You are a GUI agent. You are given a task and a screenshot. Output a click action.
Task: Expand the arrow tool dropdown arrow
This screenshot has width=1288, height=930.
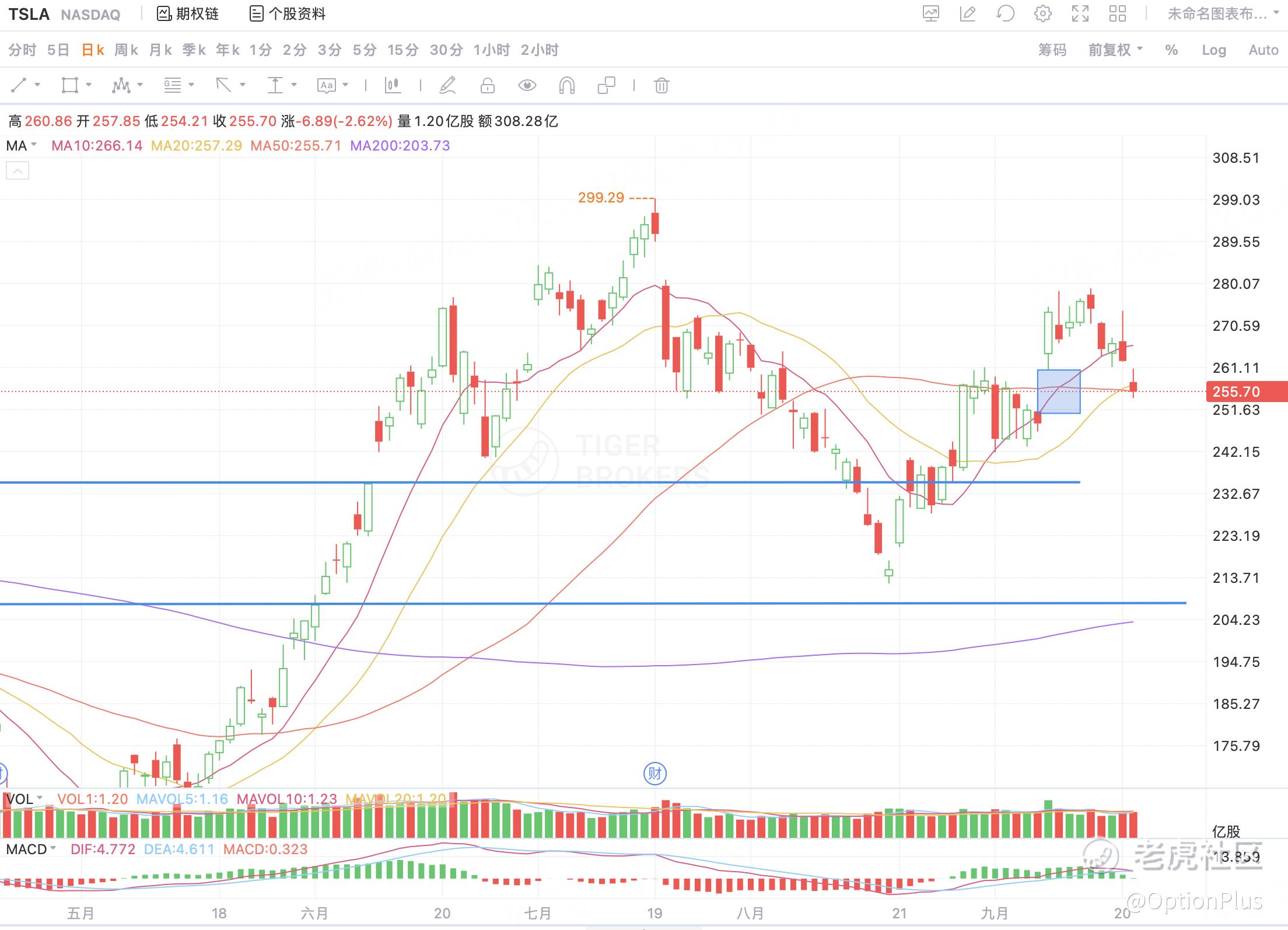(x=243, y=85)
